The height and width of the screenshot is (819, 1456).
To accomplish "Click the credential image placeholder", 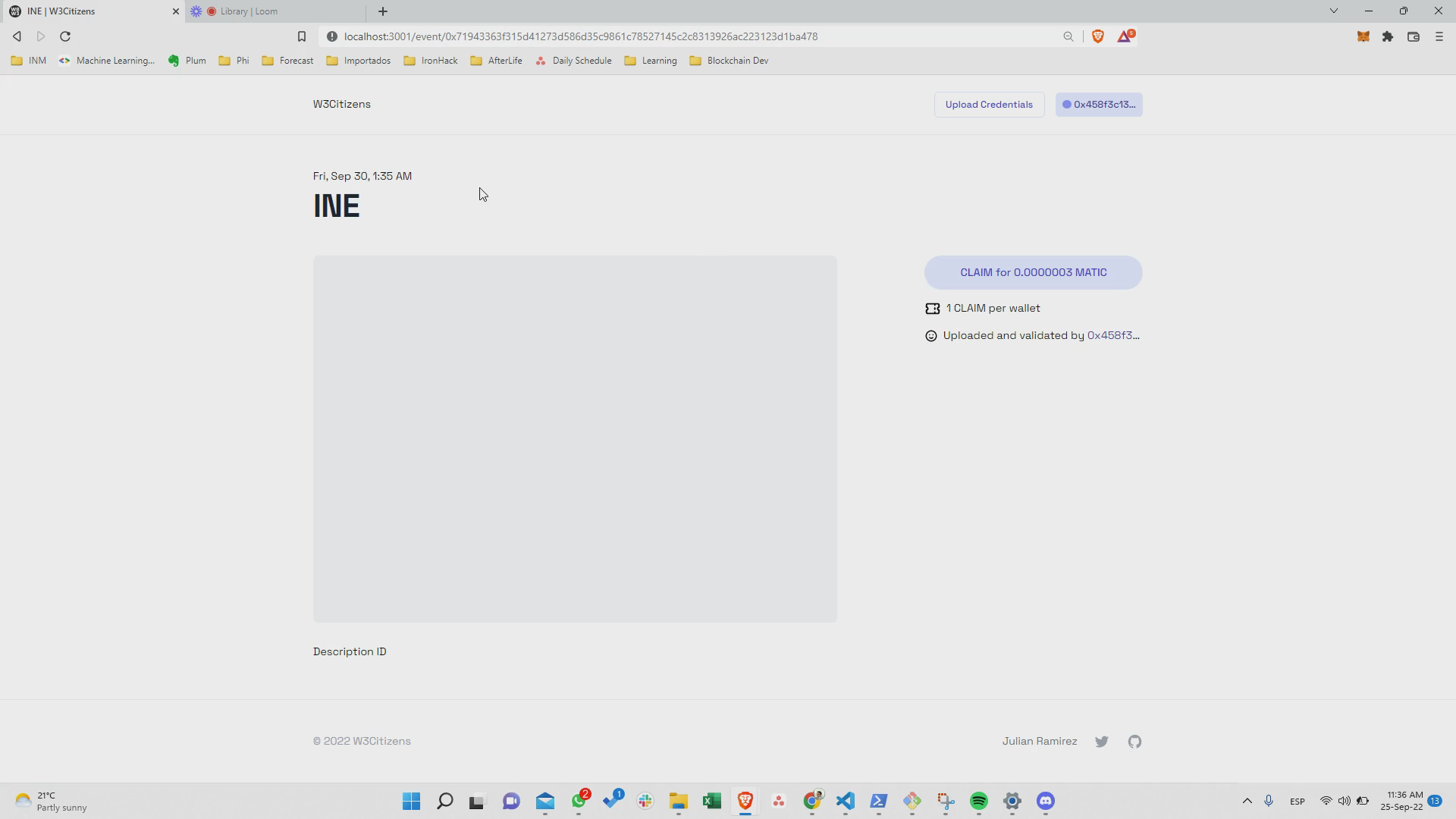I will 575,439.
